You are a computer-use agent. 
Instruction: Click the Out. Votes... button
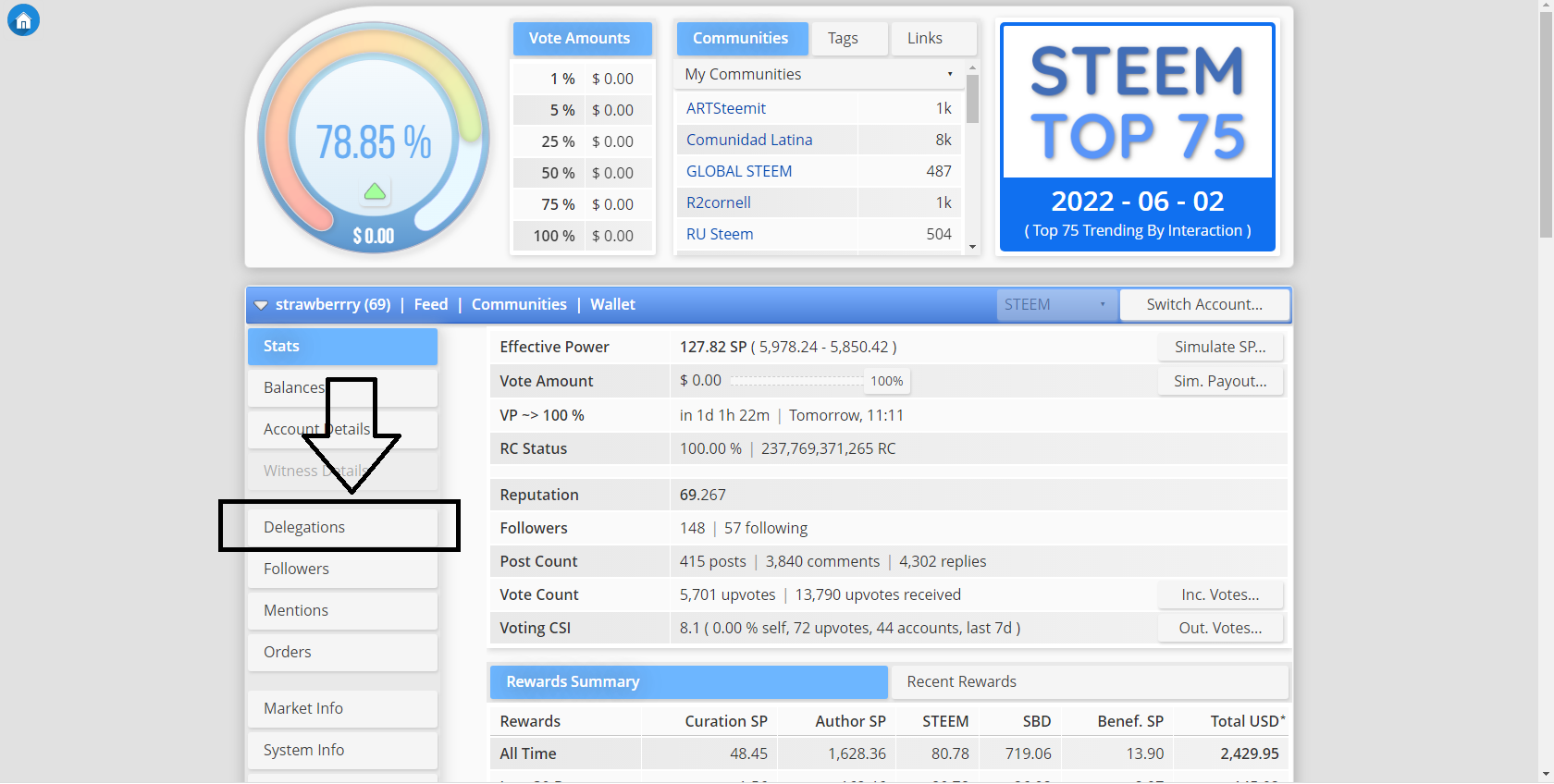(1220, 628)
